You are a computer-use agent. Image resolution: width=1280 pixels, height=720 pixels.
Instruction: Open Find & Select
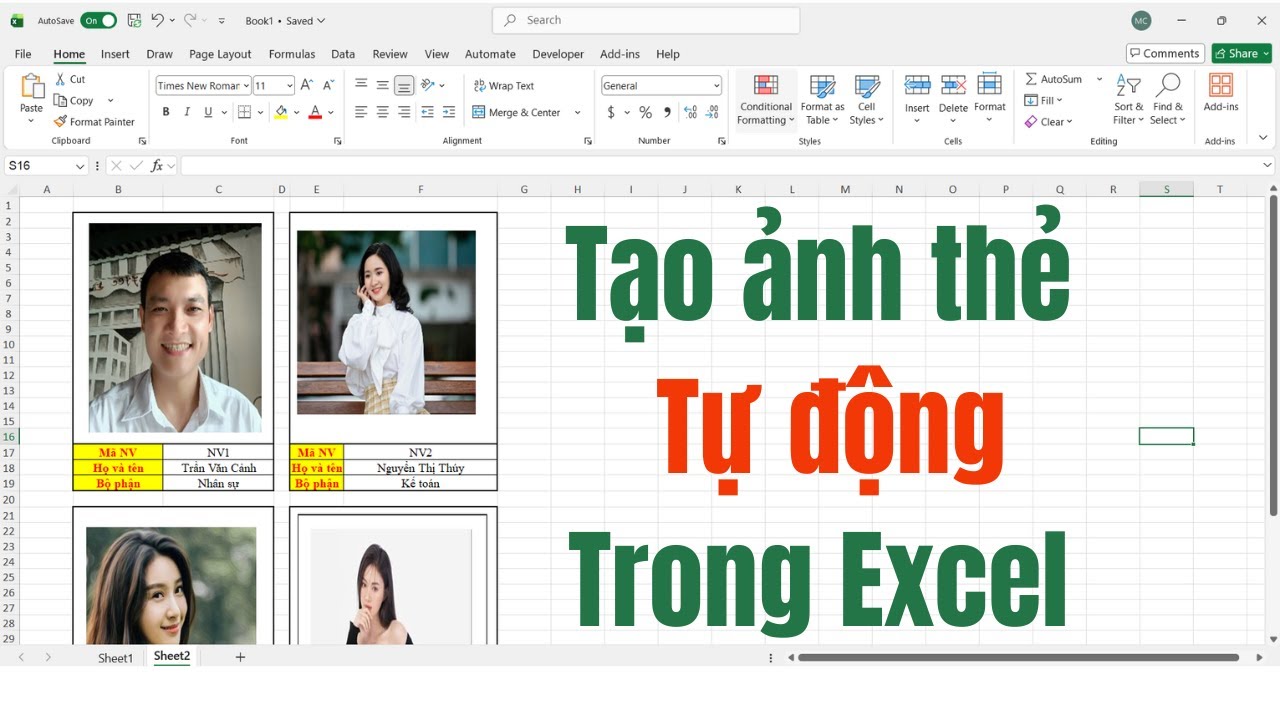[x=1168, y=100]
